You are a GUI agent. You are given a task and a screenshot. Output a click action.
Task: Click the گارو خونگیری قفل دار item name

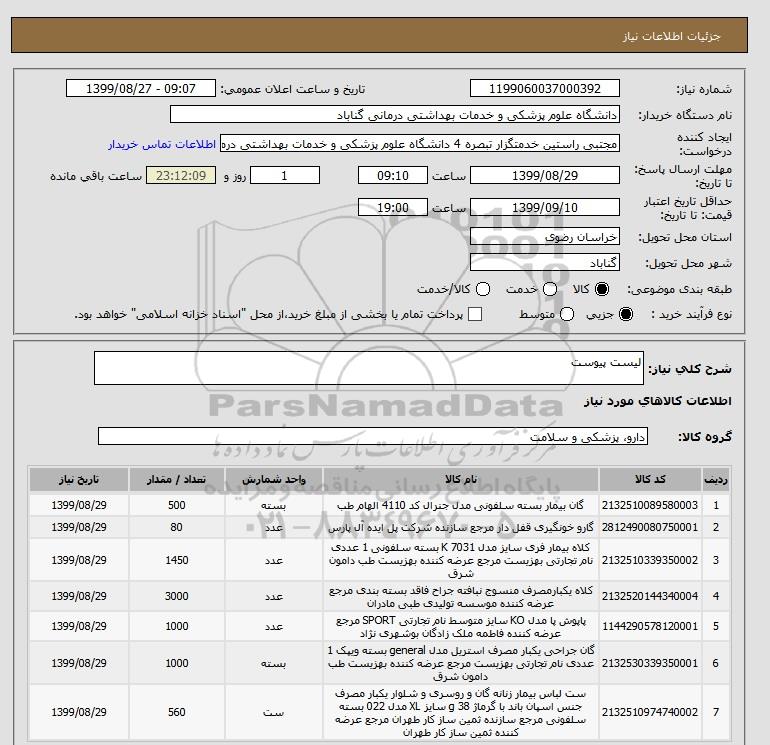click(461, 527)
